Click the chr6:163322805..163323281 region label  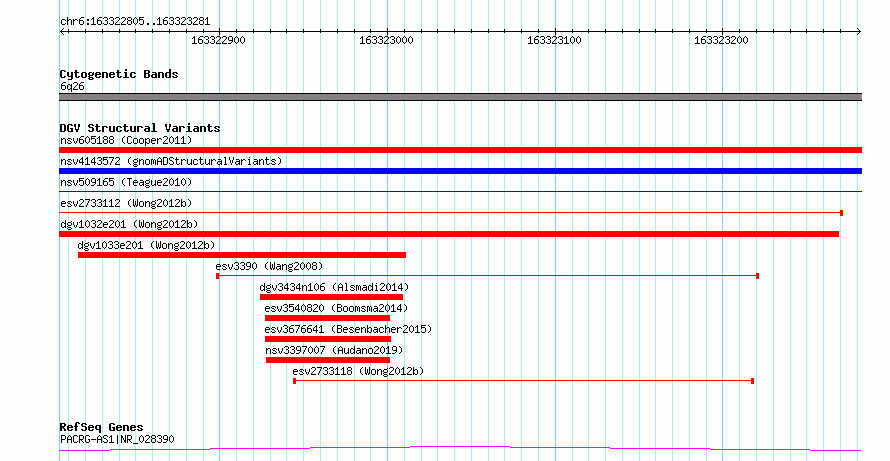point(135,22)
